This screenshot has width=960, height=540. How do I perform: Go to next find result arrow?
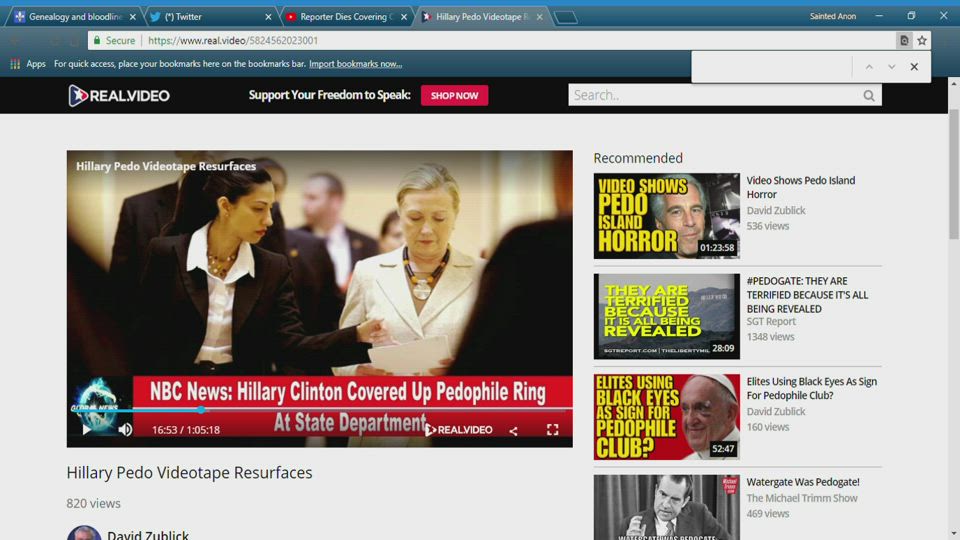892,67
